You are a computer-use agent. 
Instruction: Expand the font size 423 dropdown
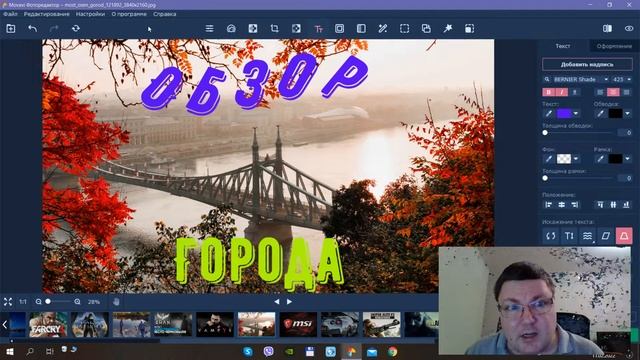tap(629, 79)
